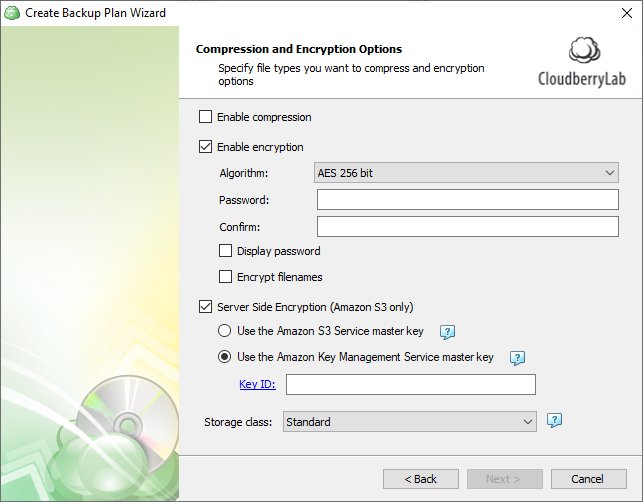Disable Server Side Encryption checkbox

(x=205, y=307)
